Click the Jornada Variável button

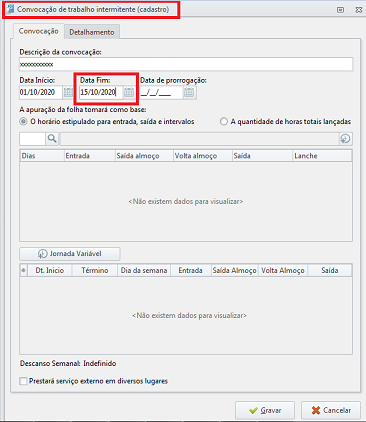click(70, 254)
